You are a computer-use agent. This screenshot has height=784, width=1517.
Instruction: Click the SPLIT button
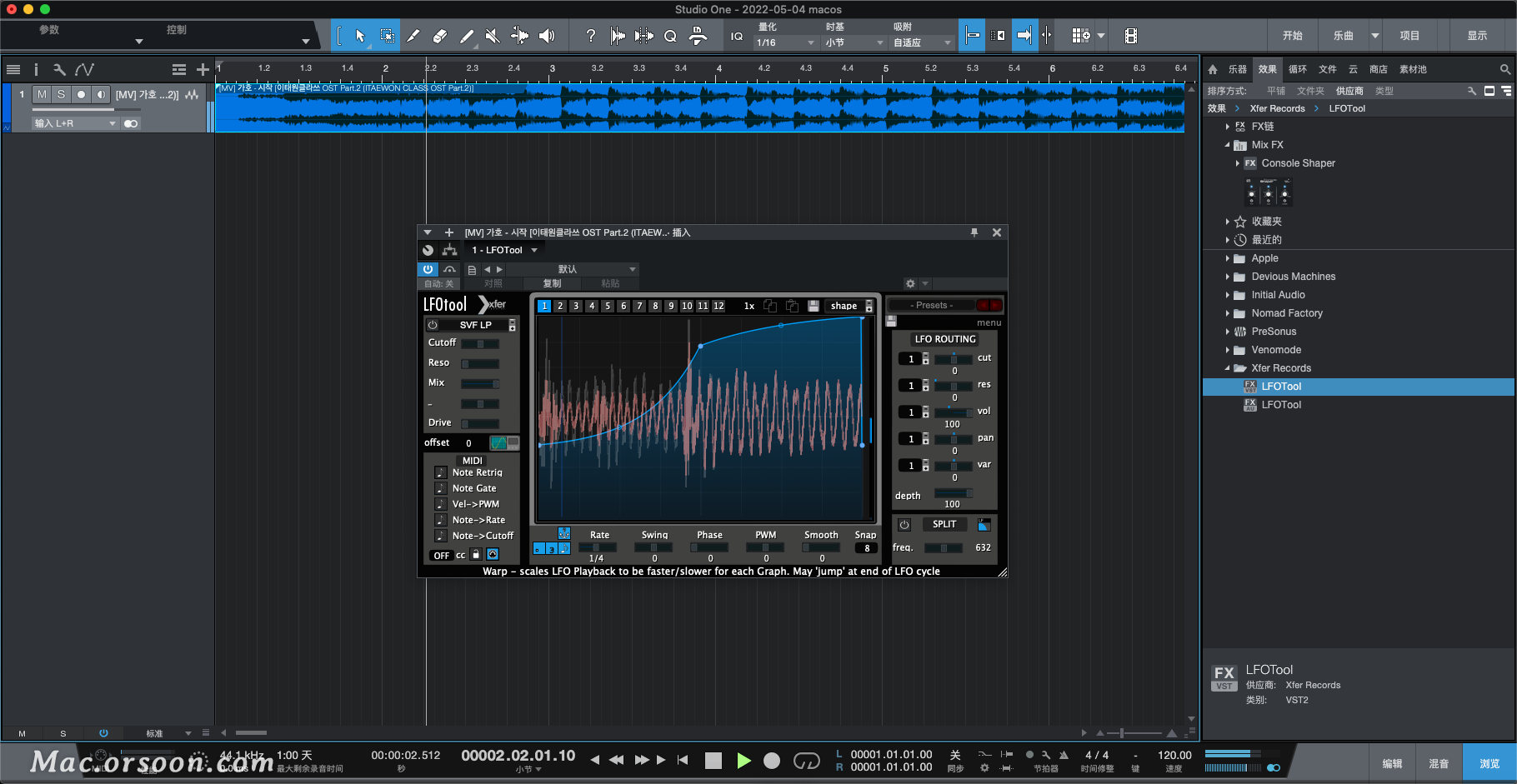pyautogui.click(x=944, y=524)
